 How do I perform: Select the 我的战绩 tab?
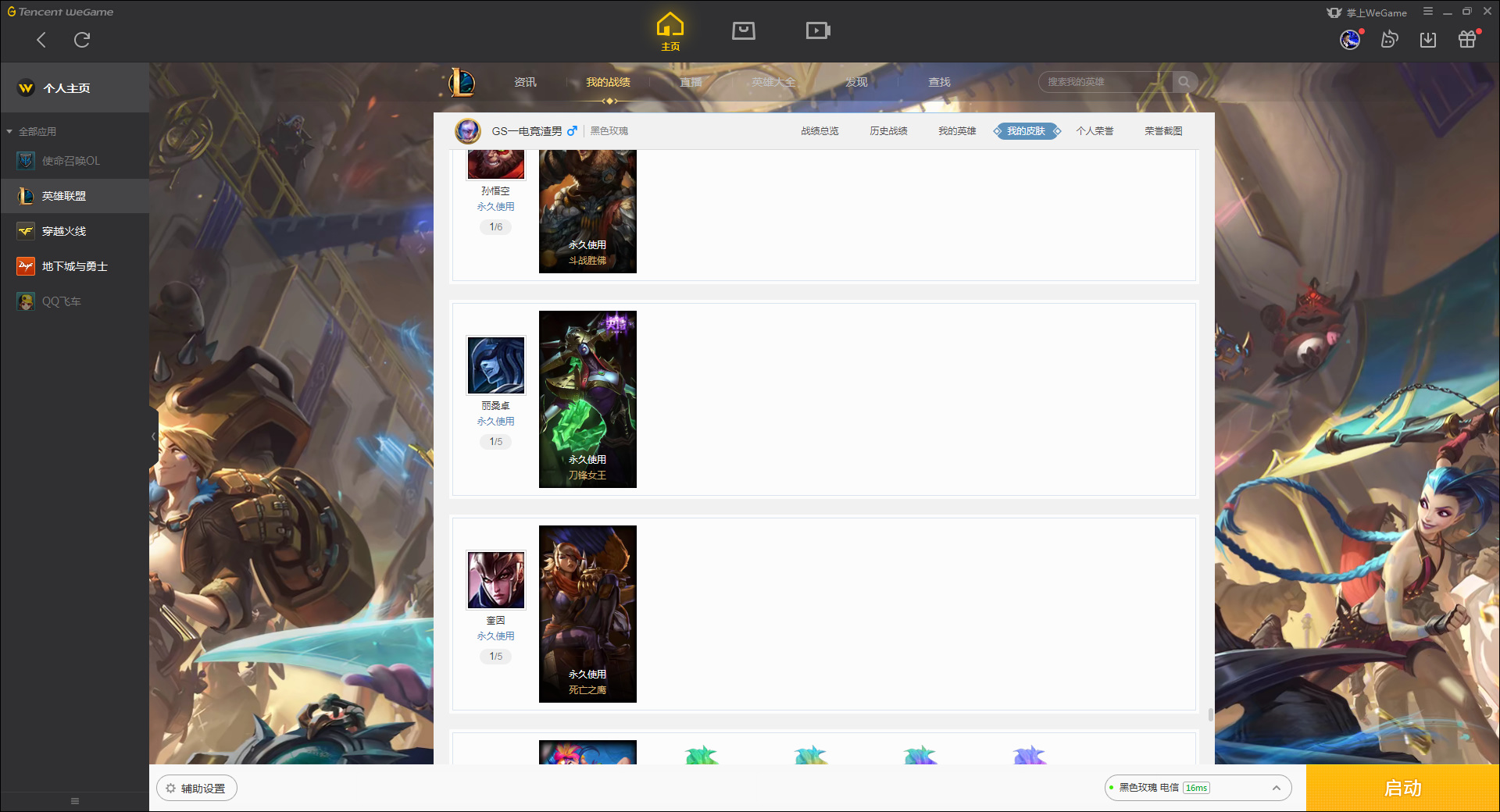608,82
